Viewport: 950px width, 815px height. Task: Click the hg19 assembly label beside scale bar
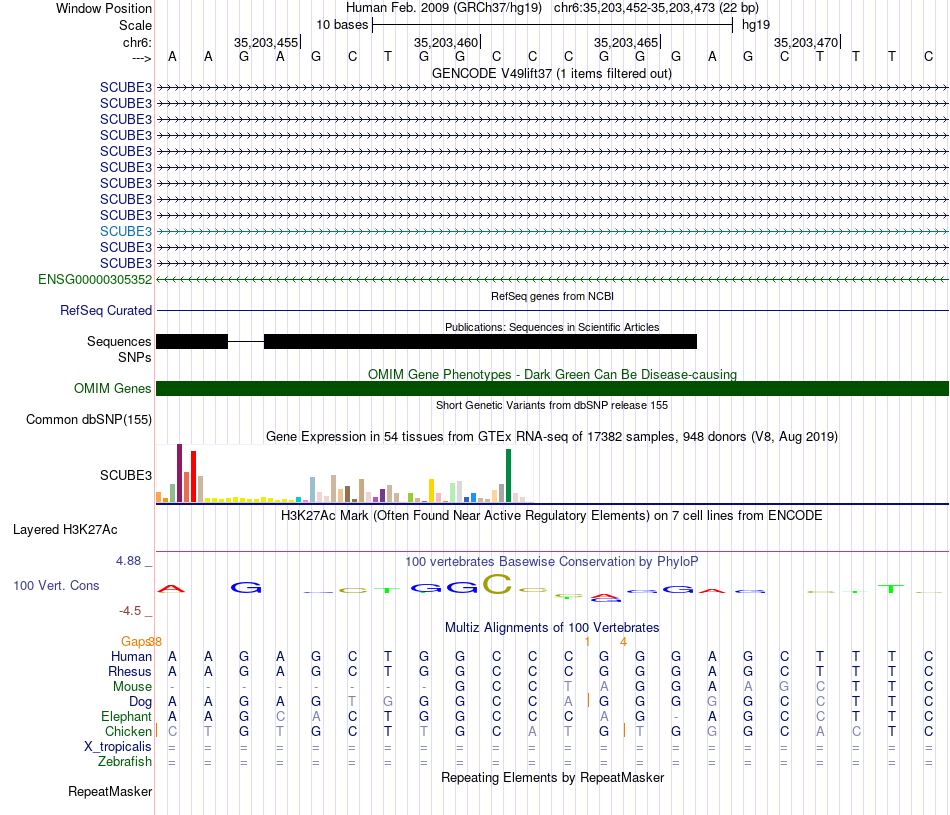click(x=756, y=25)
